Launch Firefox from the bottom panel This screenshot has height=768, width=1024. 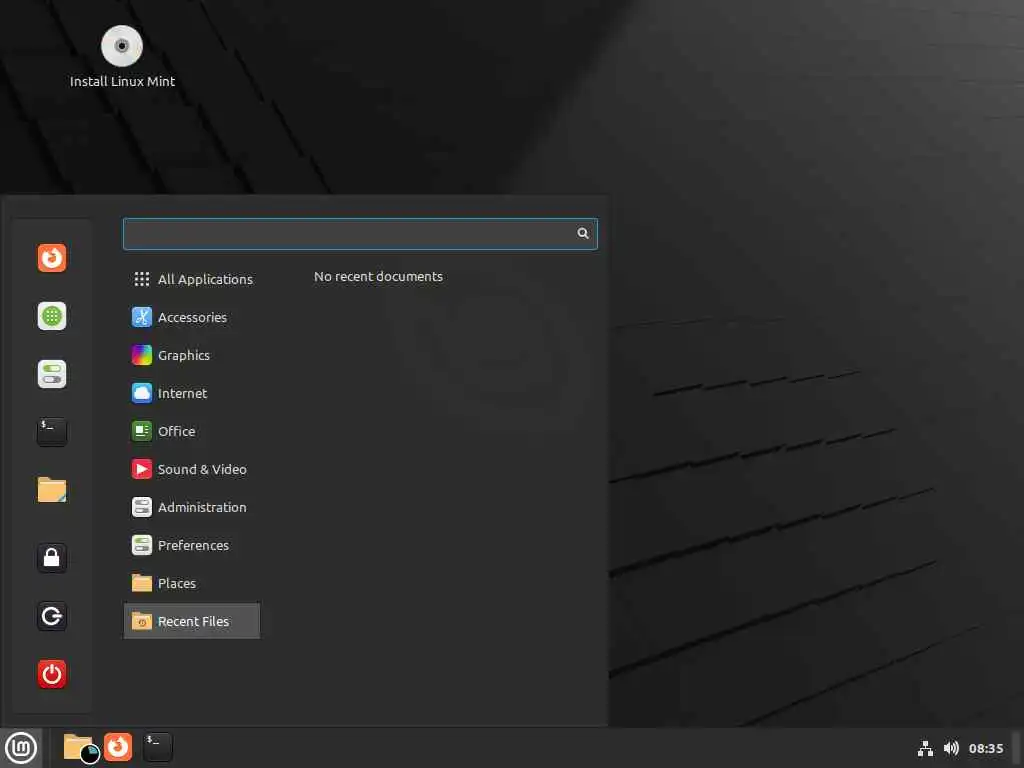click(118, 746)
